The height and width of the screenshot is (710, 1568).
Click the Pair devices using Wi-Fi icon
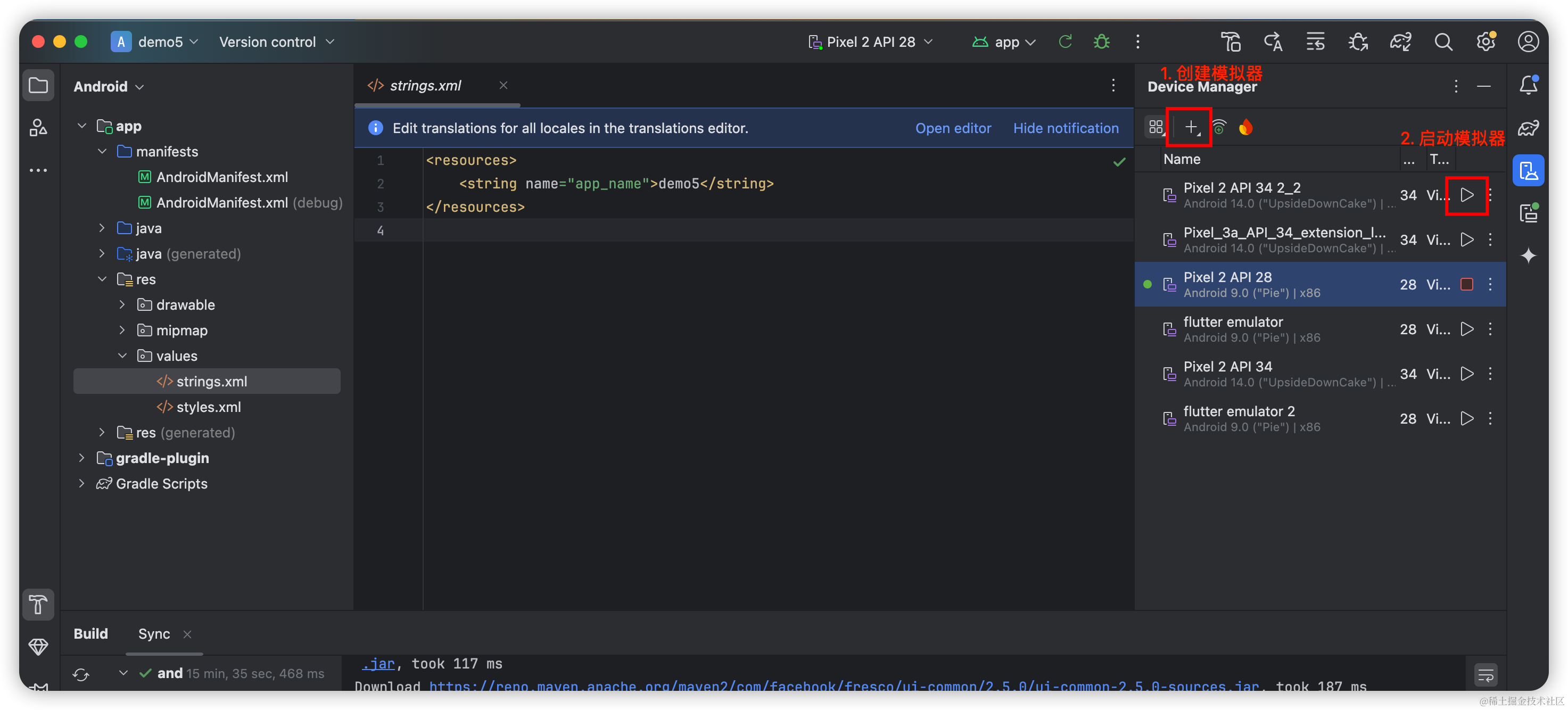(x=1219, y=127)
